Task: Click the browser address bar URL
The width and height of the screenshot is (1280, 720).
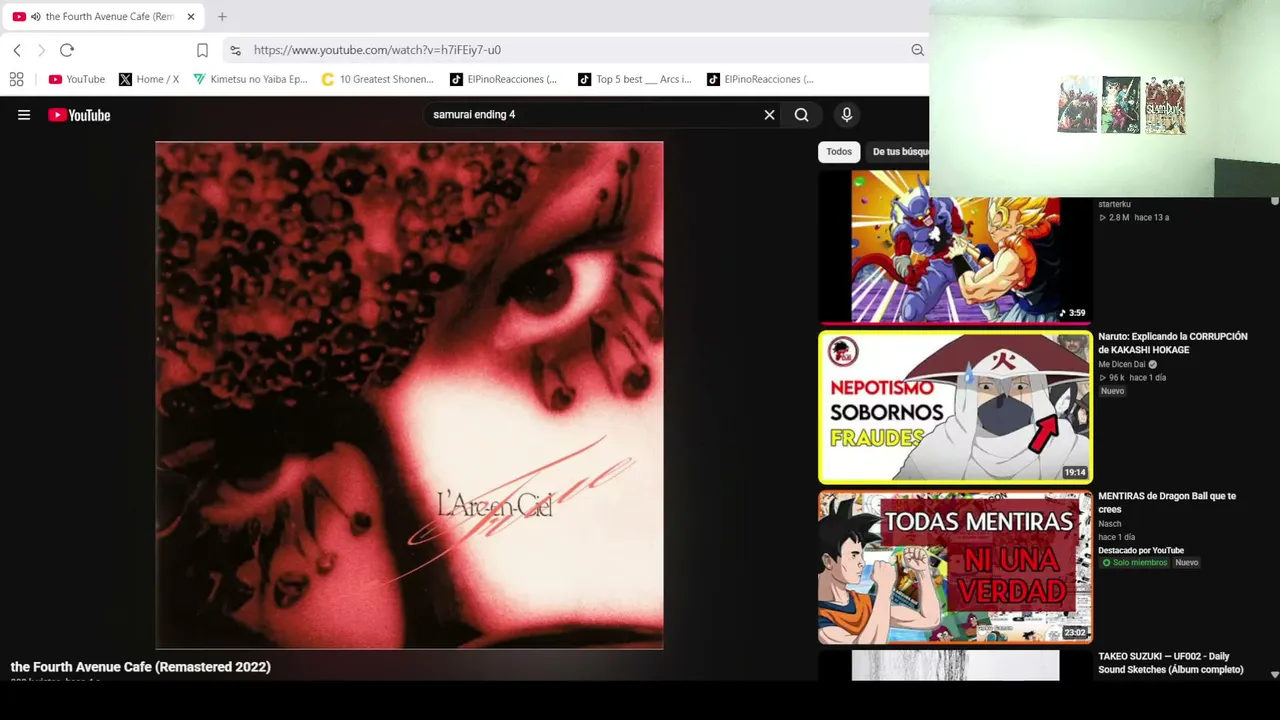Action: (x=377, y=50)
